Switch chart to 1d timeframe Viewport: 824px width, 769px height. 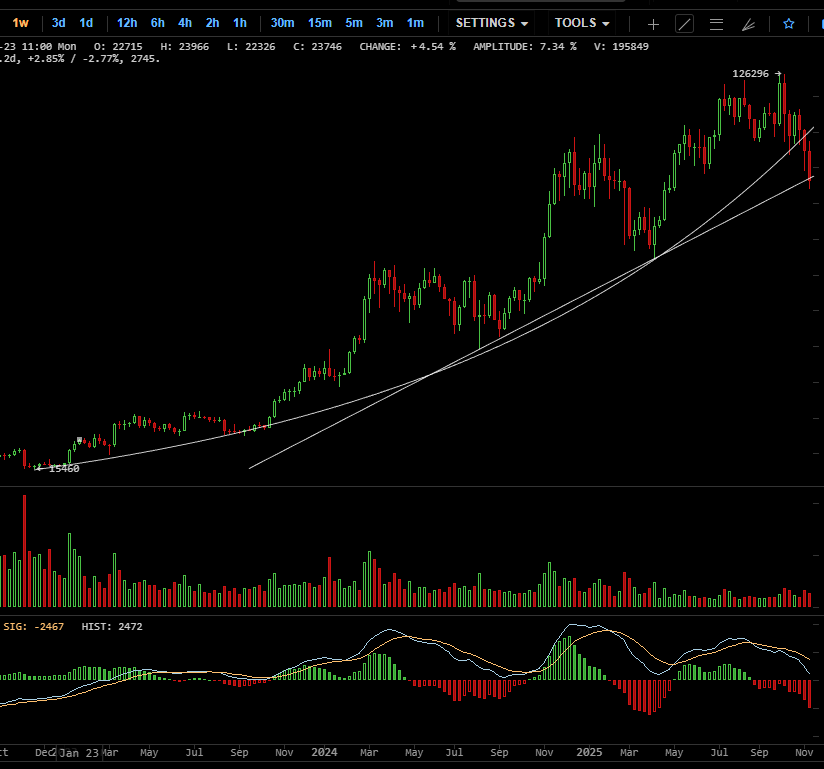coord(86,23)
